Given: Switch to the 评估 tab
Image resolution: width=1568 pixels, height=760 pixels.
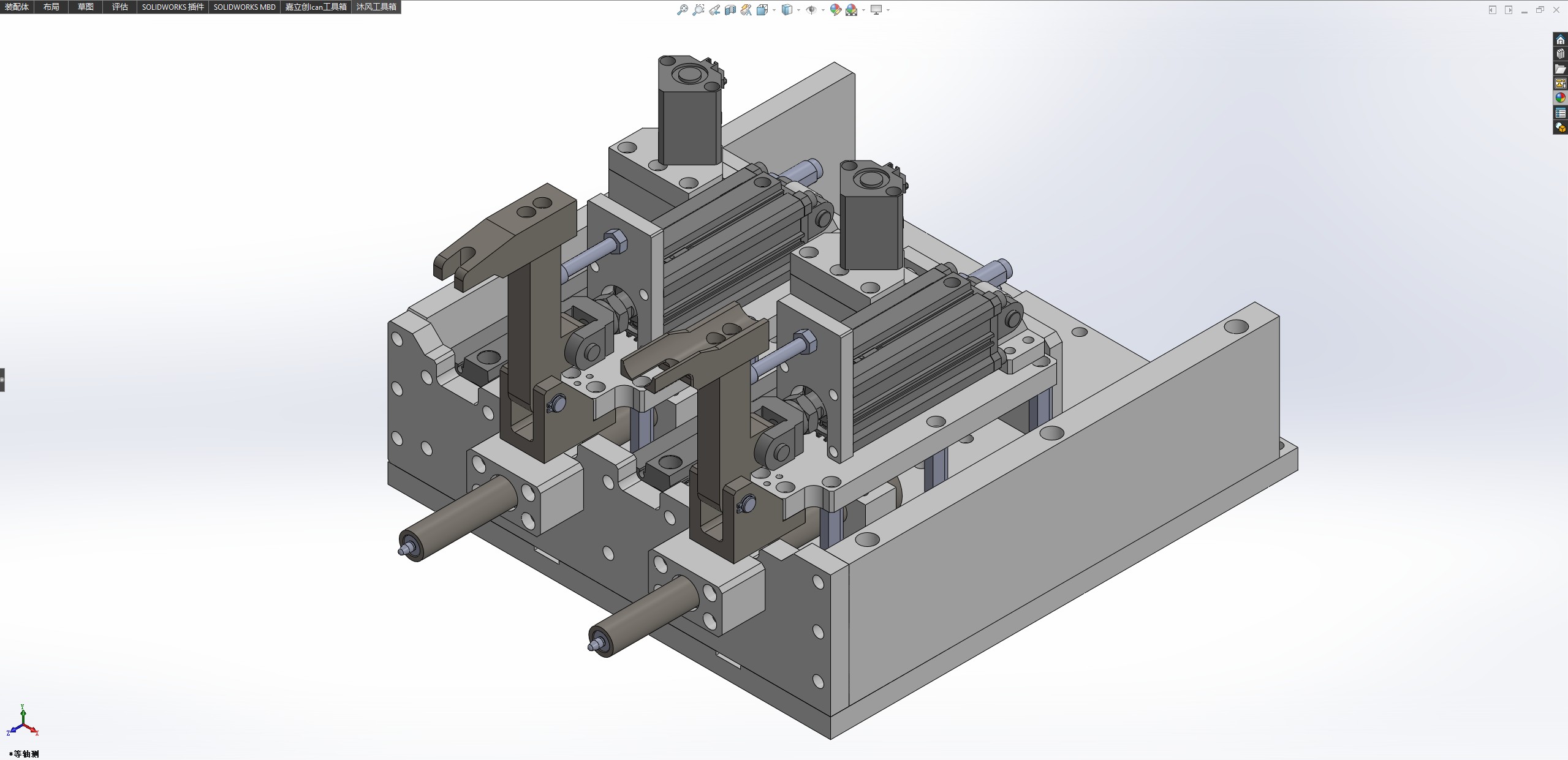Looking at the screenshot, I should click(x=120, y=7).
